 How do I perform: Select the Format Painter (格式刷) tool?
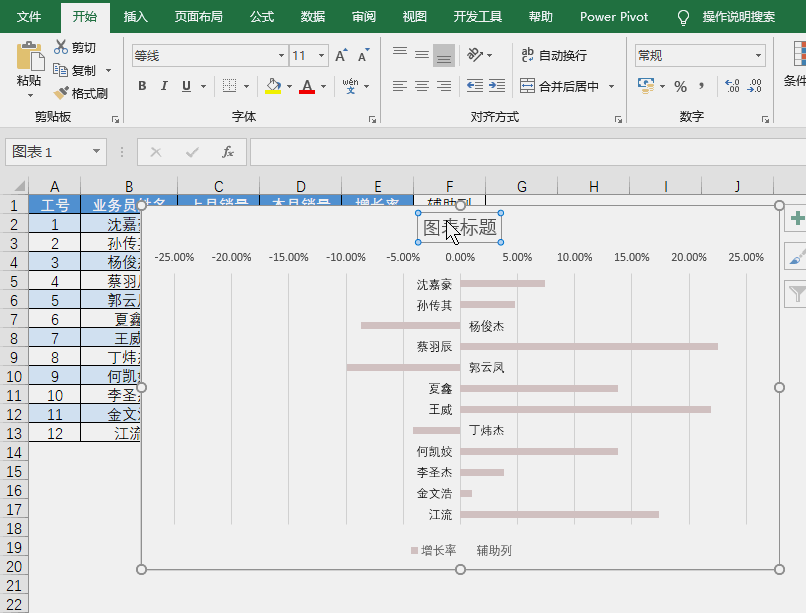point(81,93)
